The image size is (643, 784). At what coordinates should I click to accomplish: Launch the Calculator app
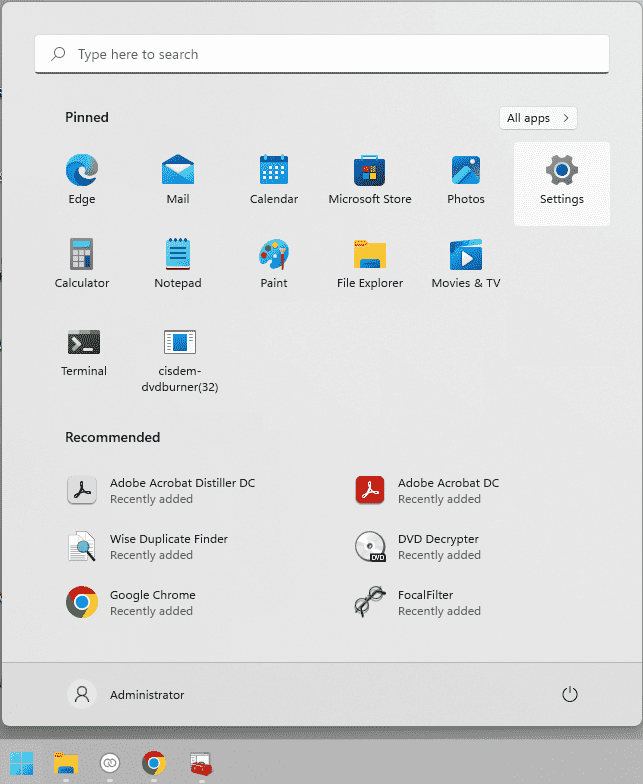[82, 264]
